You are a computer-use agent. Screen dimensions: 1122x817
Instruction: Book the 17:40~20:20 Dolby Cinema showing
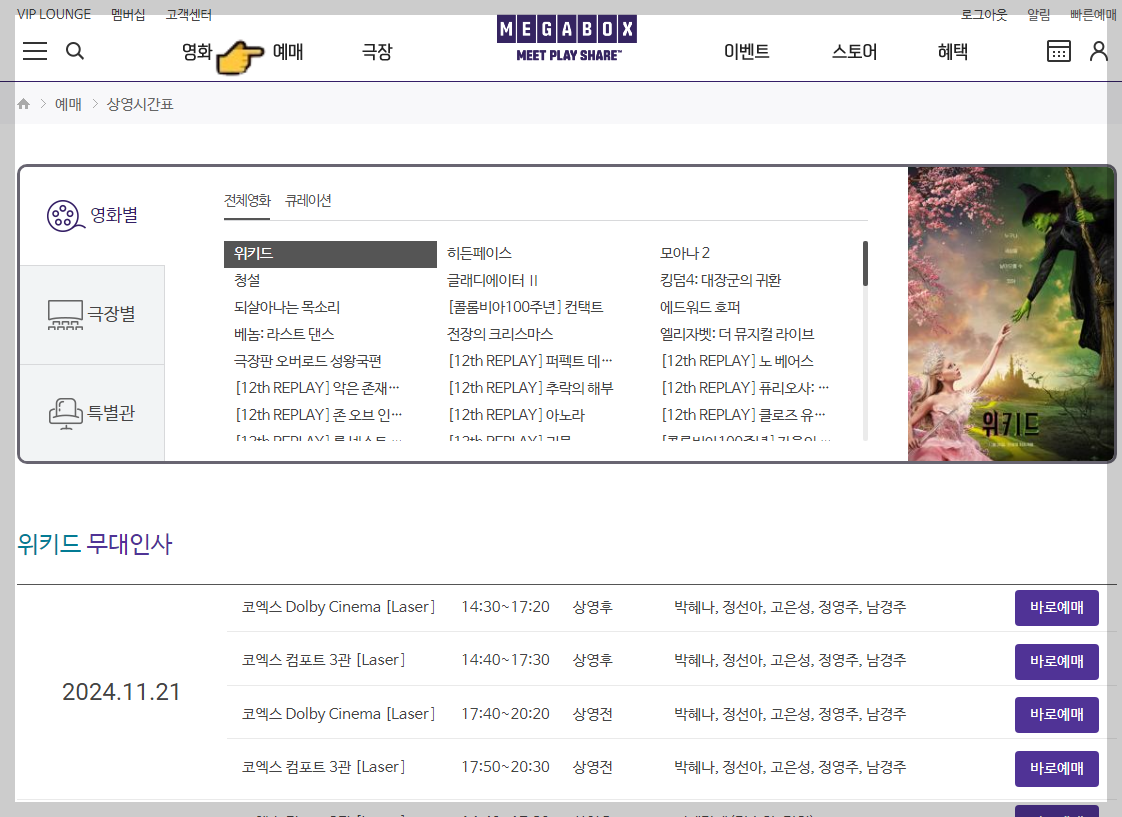pos(1056,715)
